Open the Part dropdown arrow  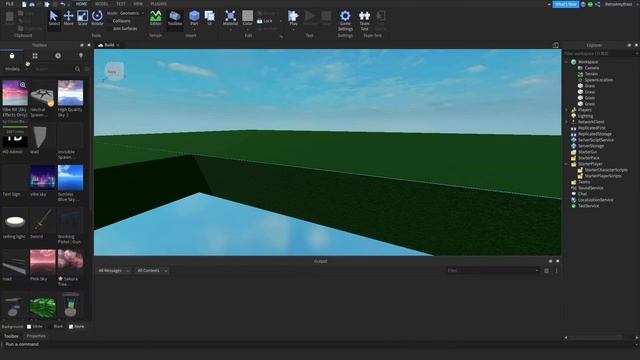pyautogui.click(x=194, y=30)
